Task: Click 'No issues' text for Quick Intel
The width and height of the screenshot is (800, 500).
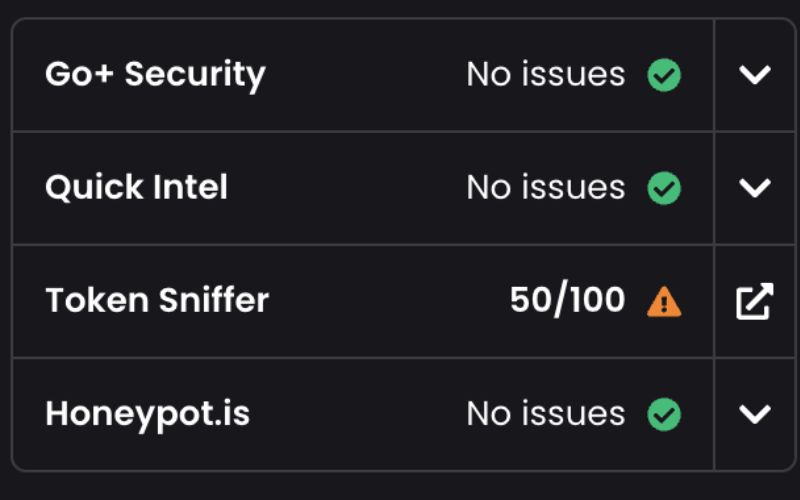Action: 545,187
